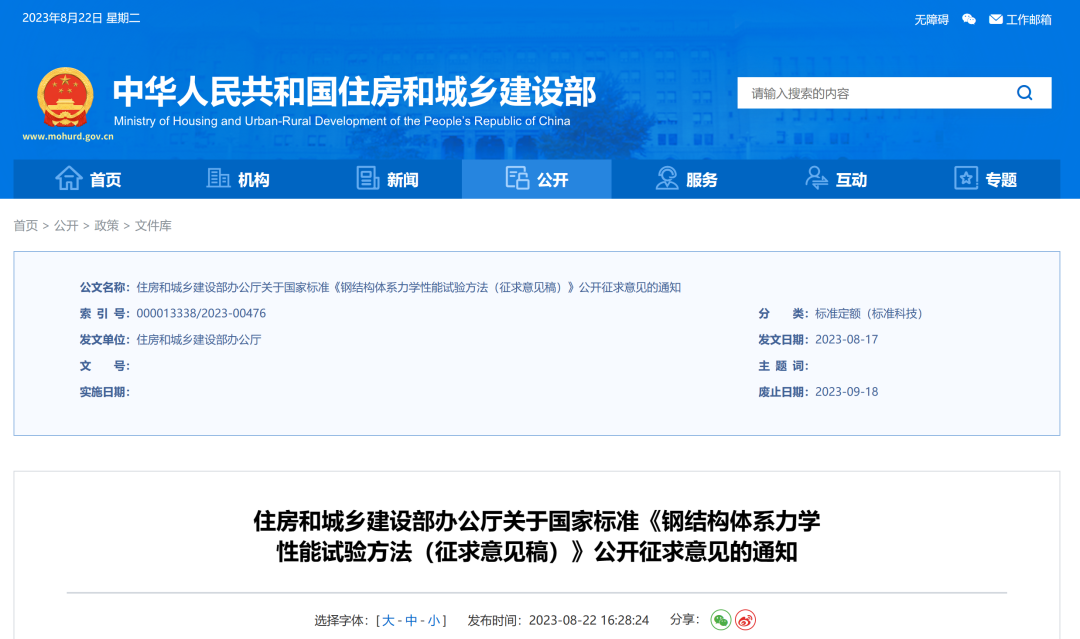
Task: Click the national emblem logo
Action: point(65,97)
